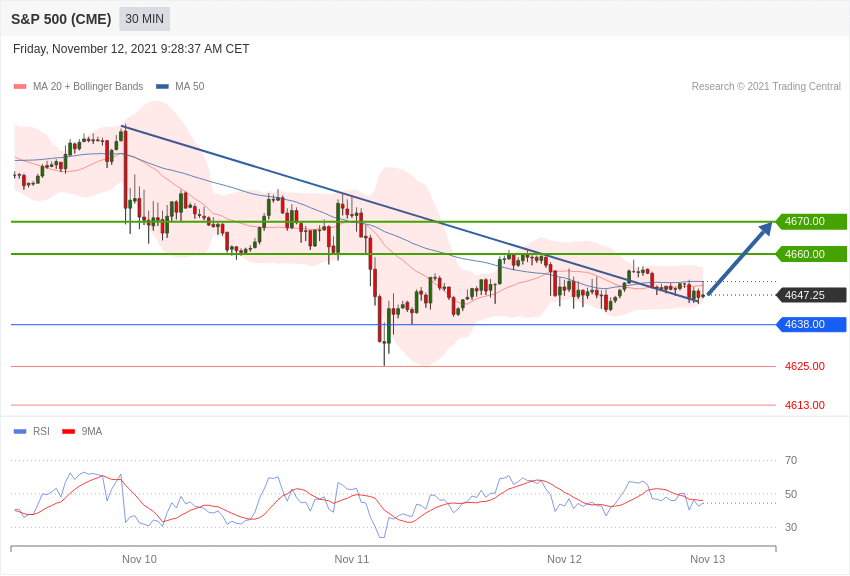Click the 4613.00 support price label
850x576 pixels.
(x=804, y=405)
